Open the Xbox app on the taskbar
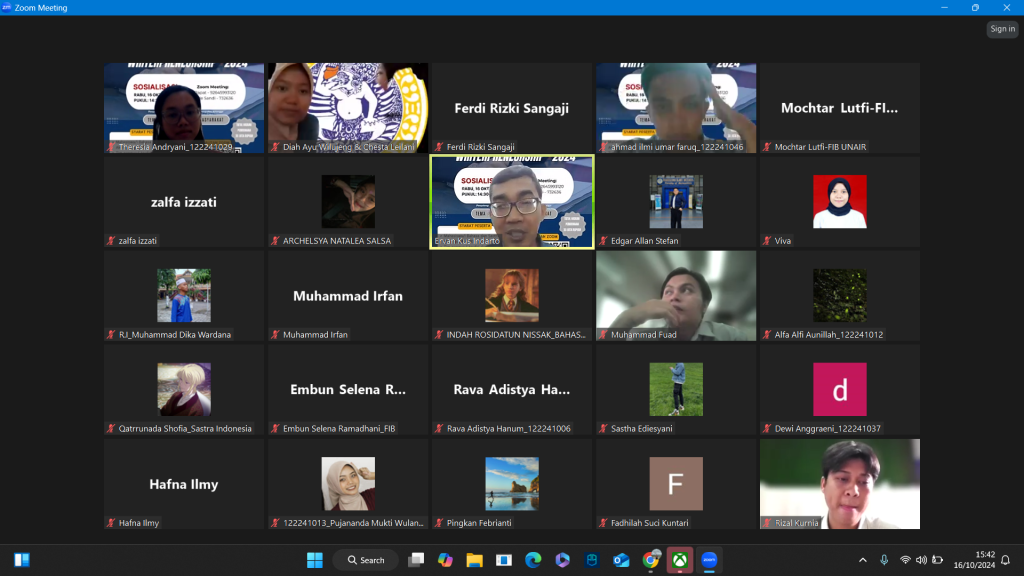This screenshot has height=576, width=1024. pos(680,560)
